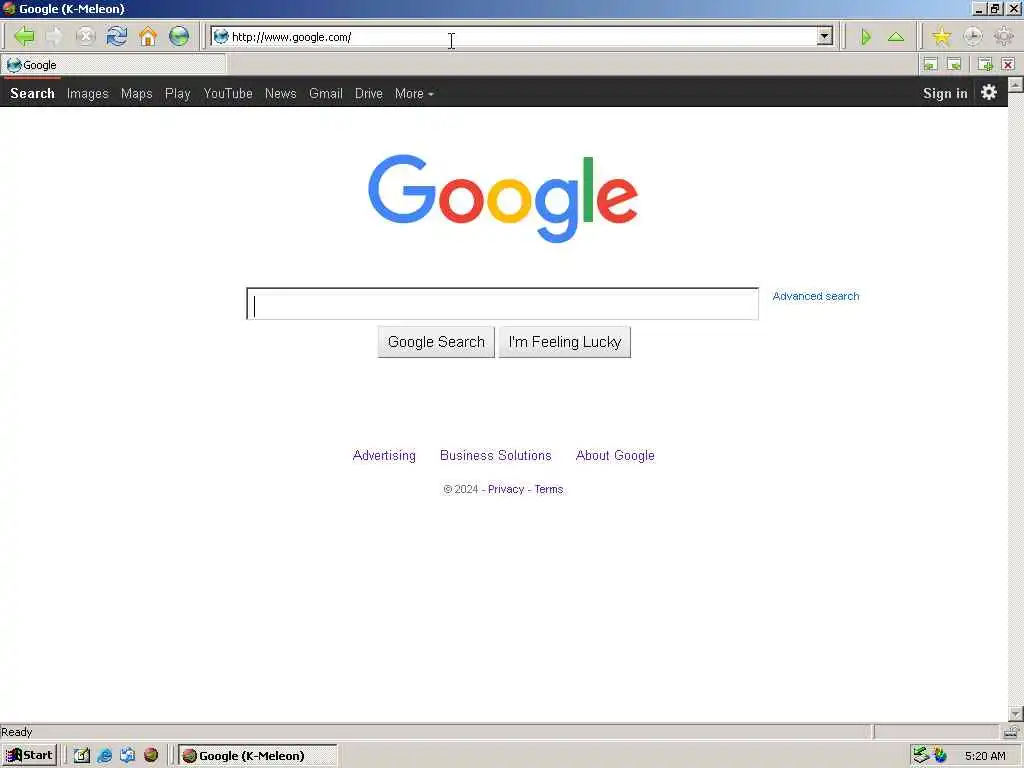
Task: Launch K-Meleon from the quick launch icon
Action: pyautogui.click(x=151, y=755)
